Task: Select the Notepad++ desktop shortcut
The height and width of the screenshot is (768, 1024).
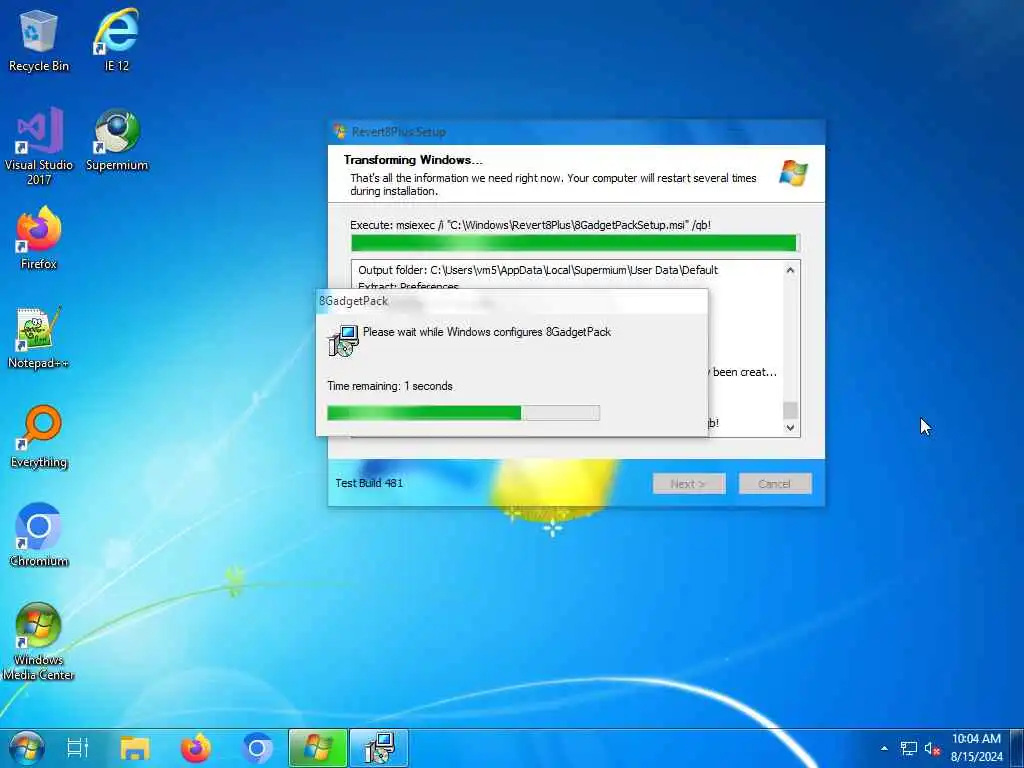Action: click(39, 338)
